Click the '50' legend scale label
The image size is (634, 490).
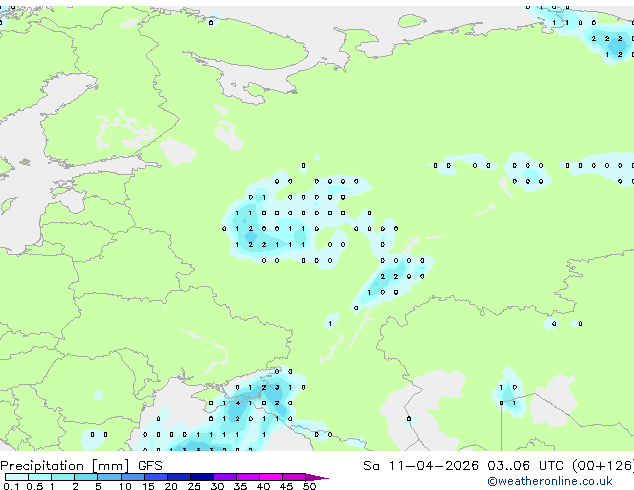pyautogui.click(x=309, y=486)
